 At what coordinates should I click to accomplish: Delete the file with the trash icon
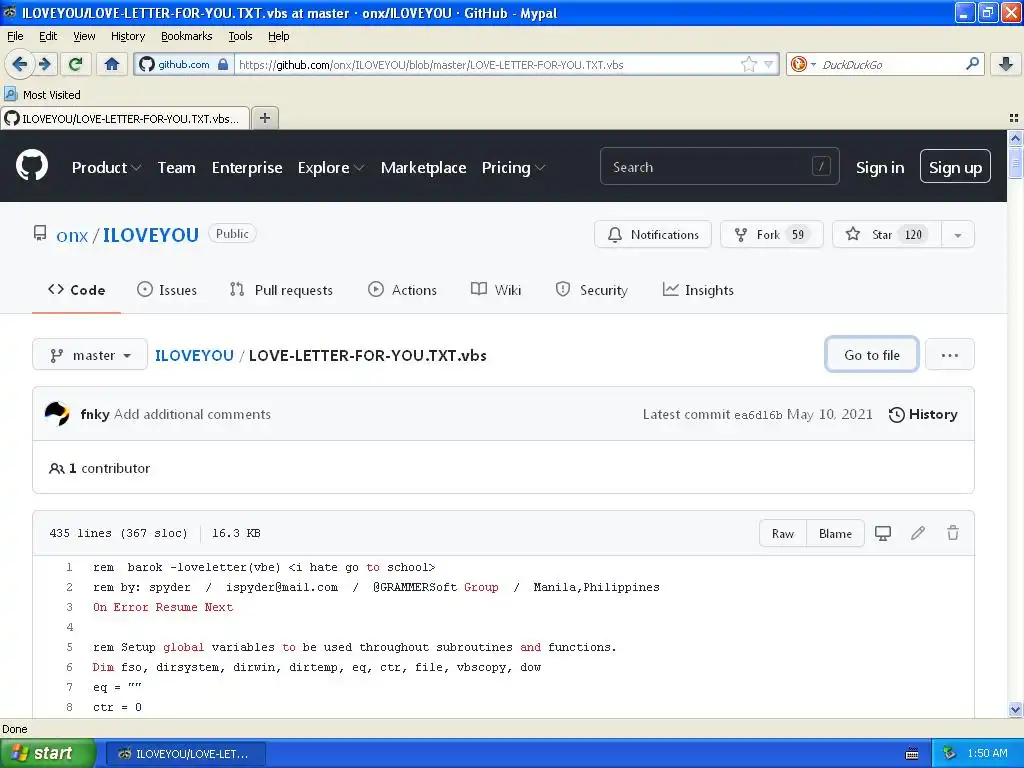click(x=953, y=533)
